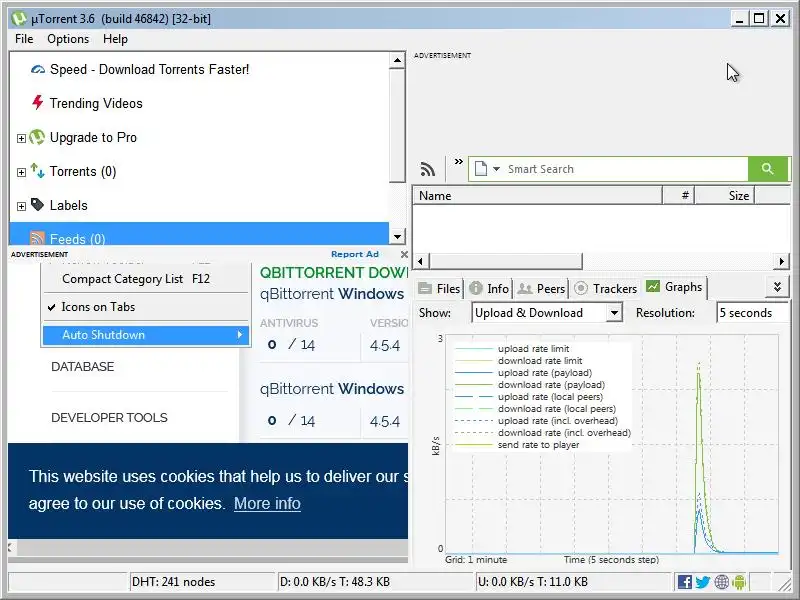Viewport: 800px width, 600px height.
Task: Open the Help menu
Action: click(115, 39)
